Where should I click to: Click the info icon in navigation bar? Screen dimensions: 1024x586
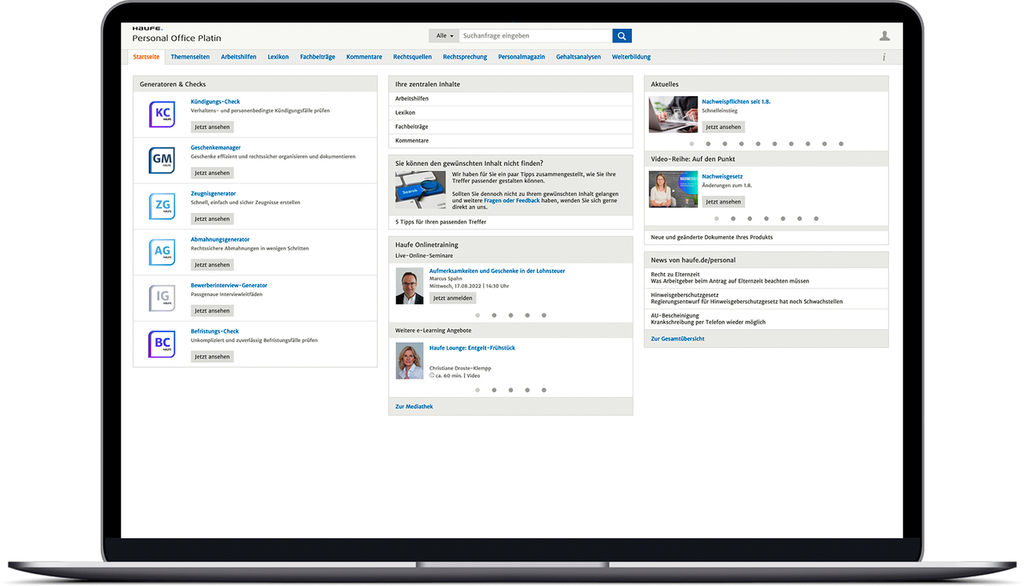click(884, 57)
